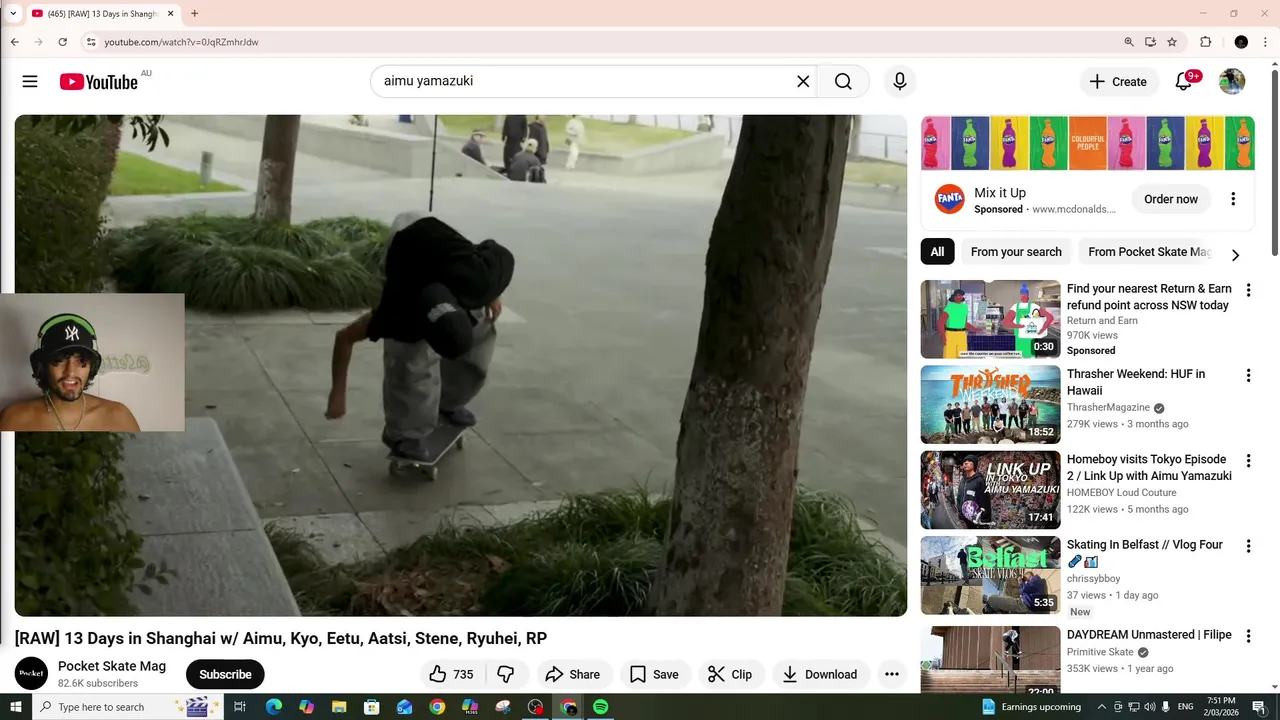Open Chrome zoom magnifier icon
The width and height of the screenshot is (1280, 720).
(x=1129, y=42)
